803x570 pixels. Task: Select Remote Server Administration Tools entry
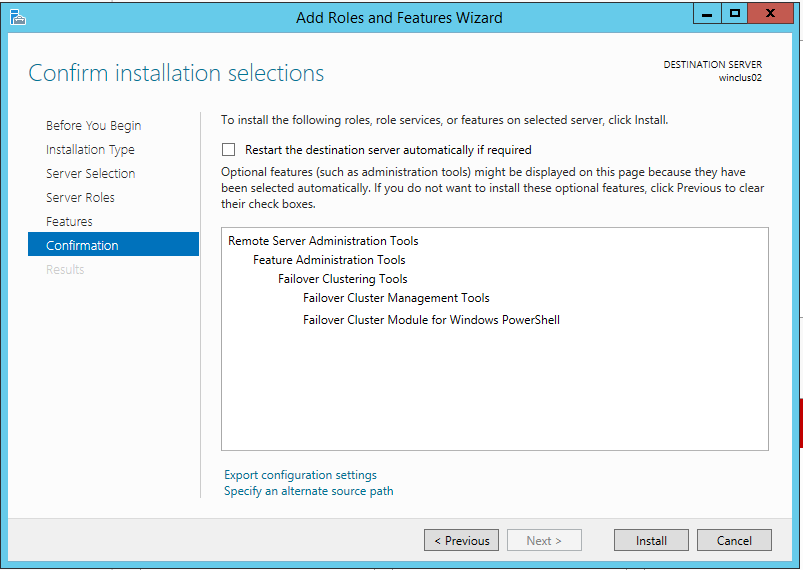323,241
